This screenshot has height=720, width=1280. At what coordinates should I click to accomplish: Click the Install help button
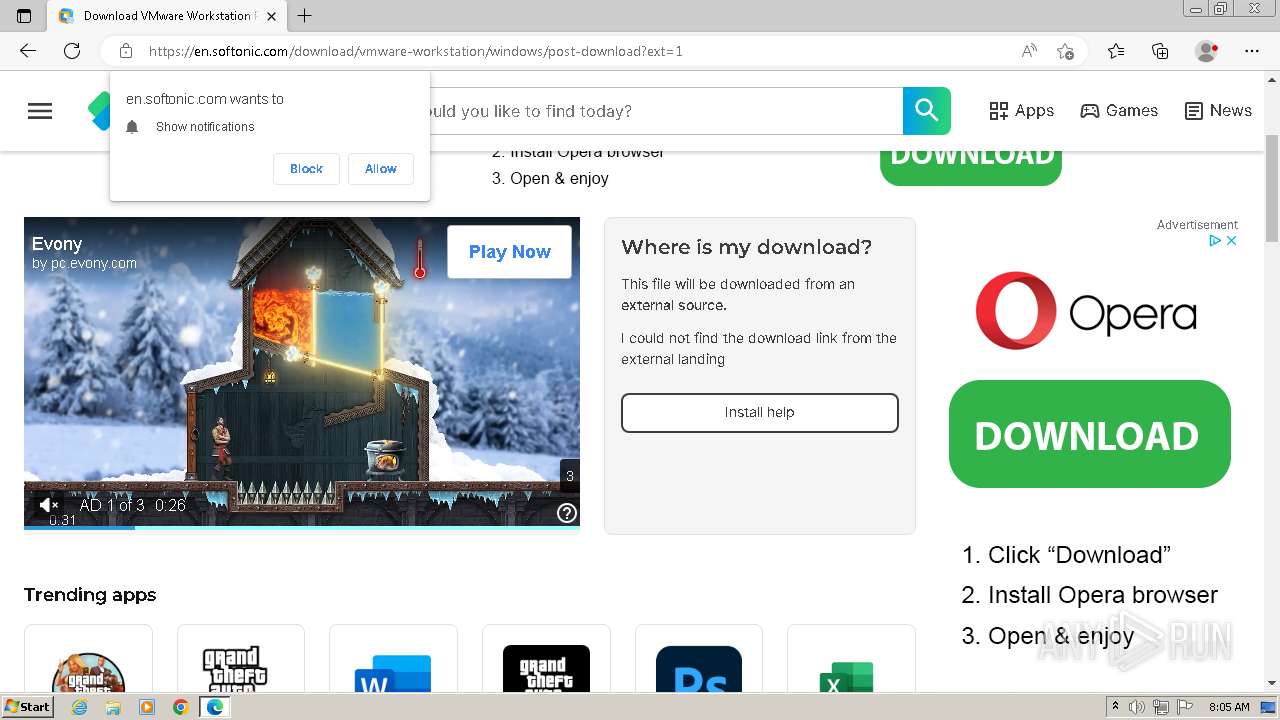[x=760, y=412]
